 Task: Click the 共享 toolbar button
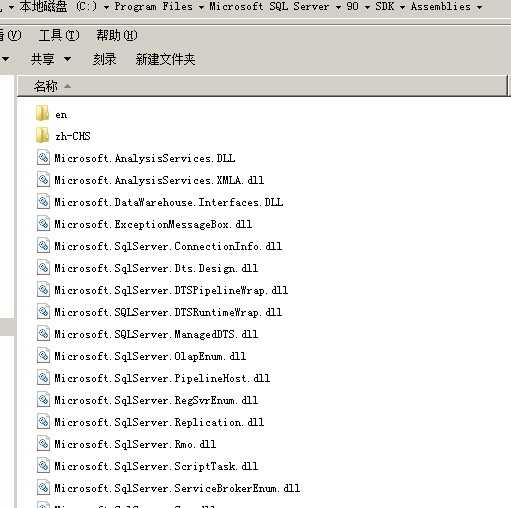pyautogui.click(x=42, y=59)
